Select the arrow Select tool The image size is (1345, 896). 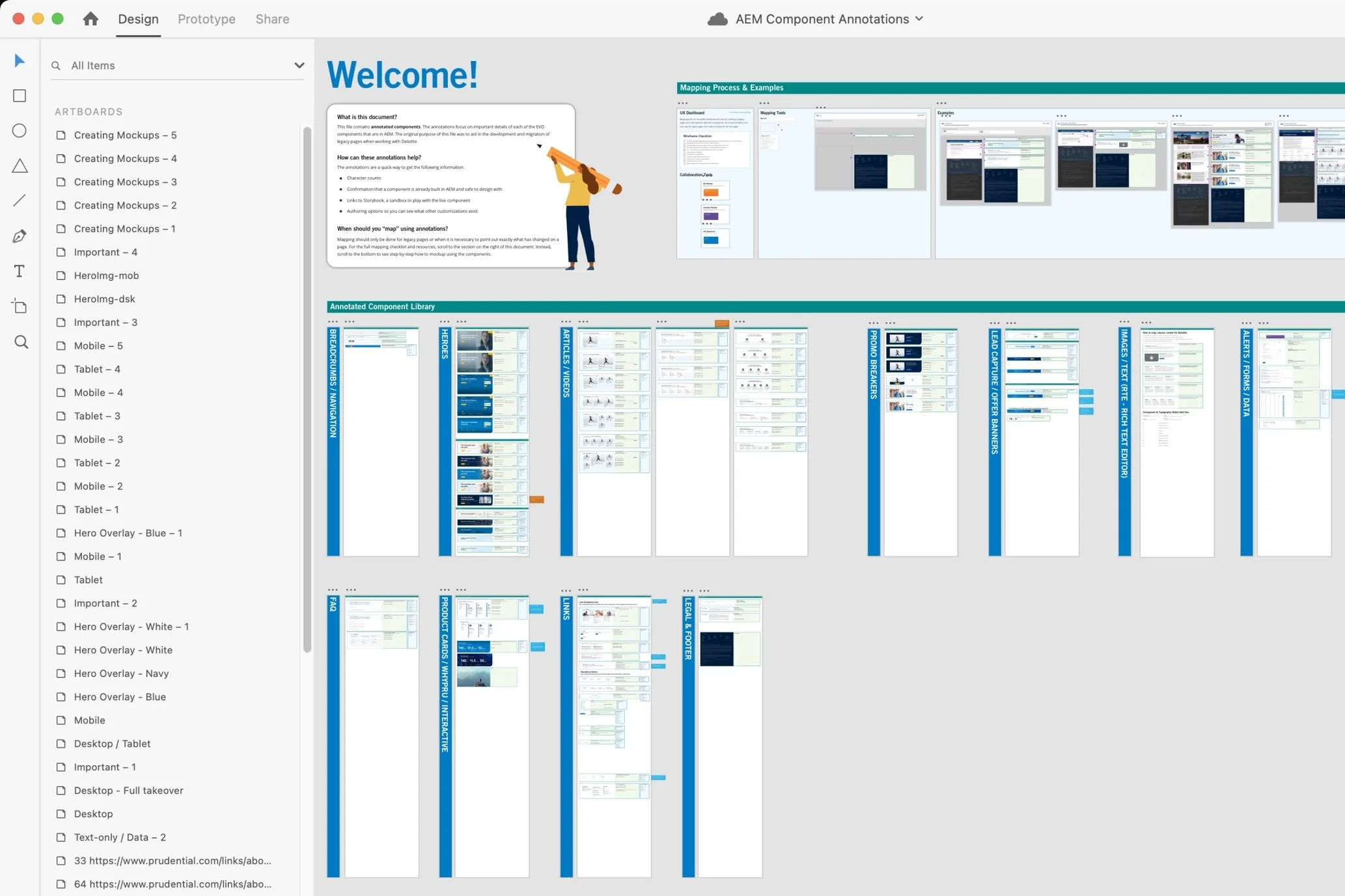click(x=20, y=61)
